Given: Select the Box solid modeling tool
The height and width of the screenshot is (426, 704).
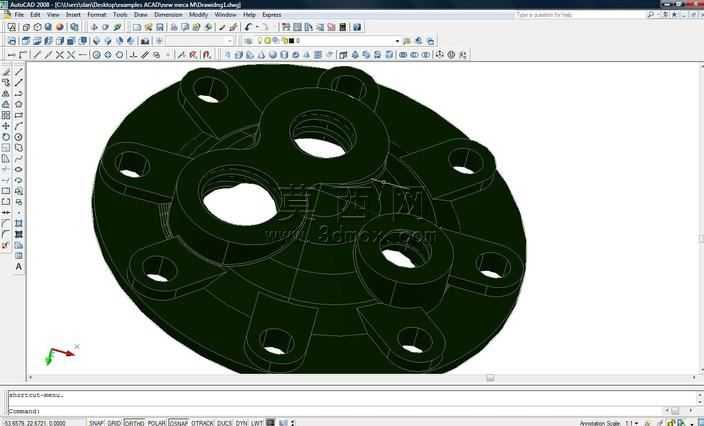Looking at the screenshot, I should coord(239,55).
